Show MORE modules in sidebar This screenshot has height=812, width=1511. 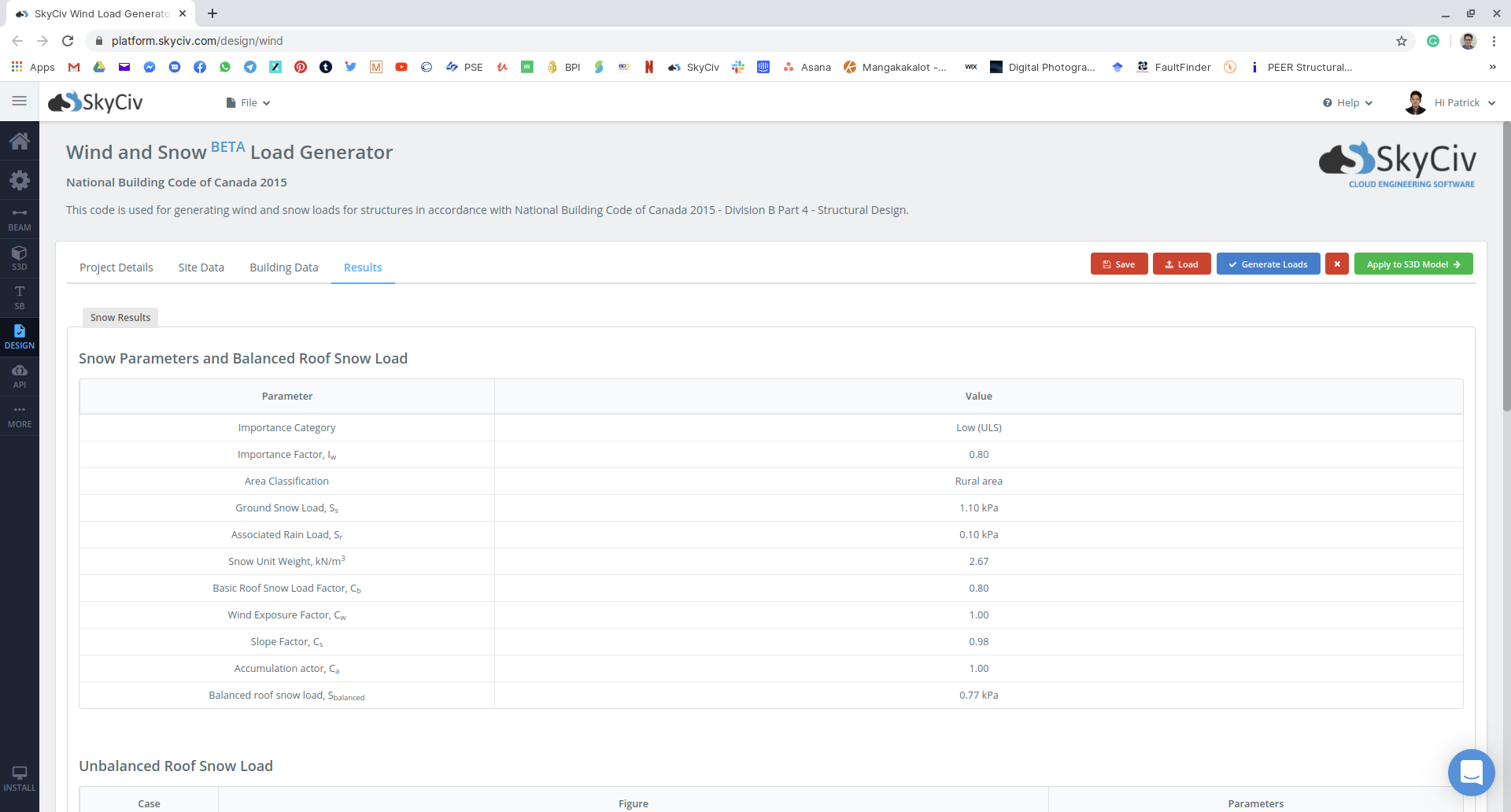[x=20, y=416]
